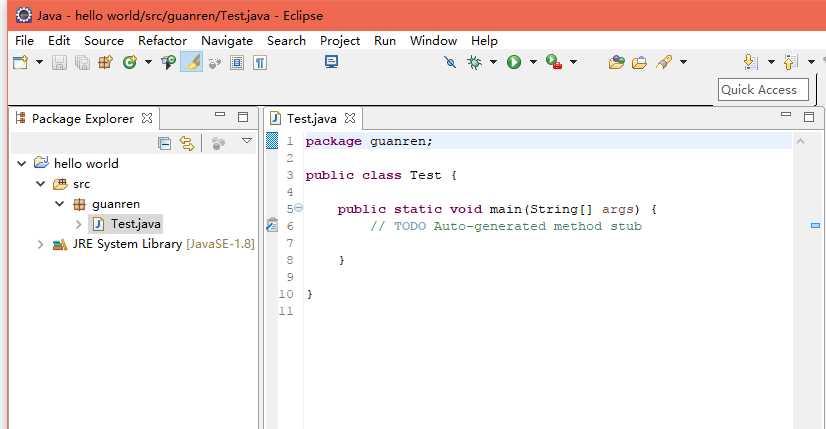Screen dimensions: 826x429
Task: Open the Window menu
Action: click(x=433, y=41)
